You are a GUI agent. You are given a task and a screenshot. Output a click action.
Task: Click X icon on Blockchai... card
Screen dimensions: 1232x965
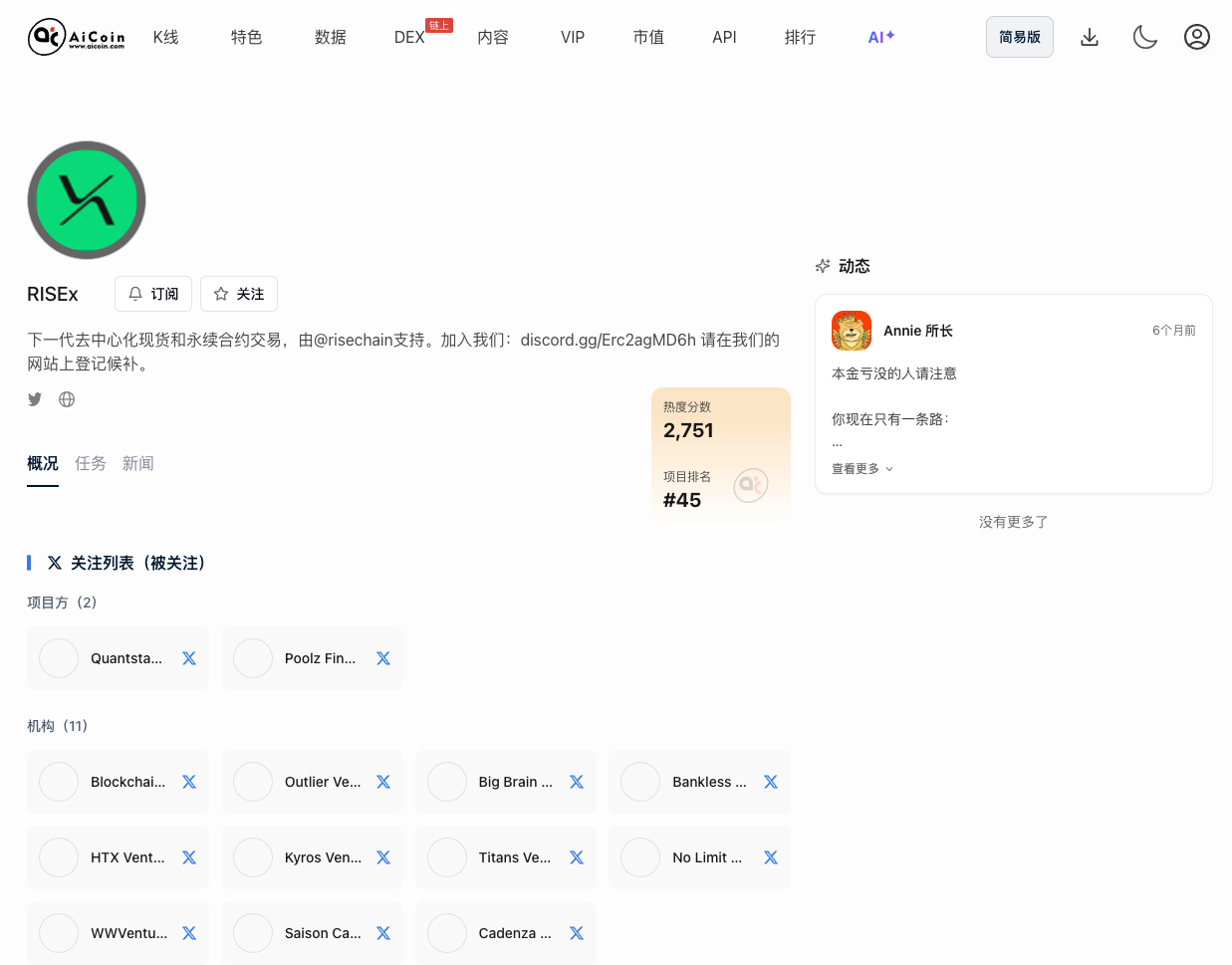(x=189, y=782)
